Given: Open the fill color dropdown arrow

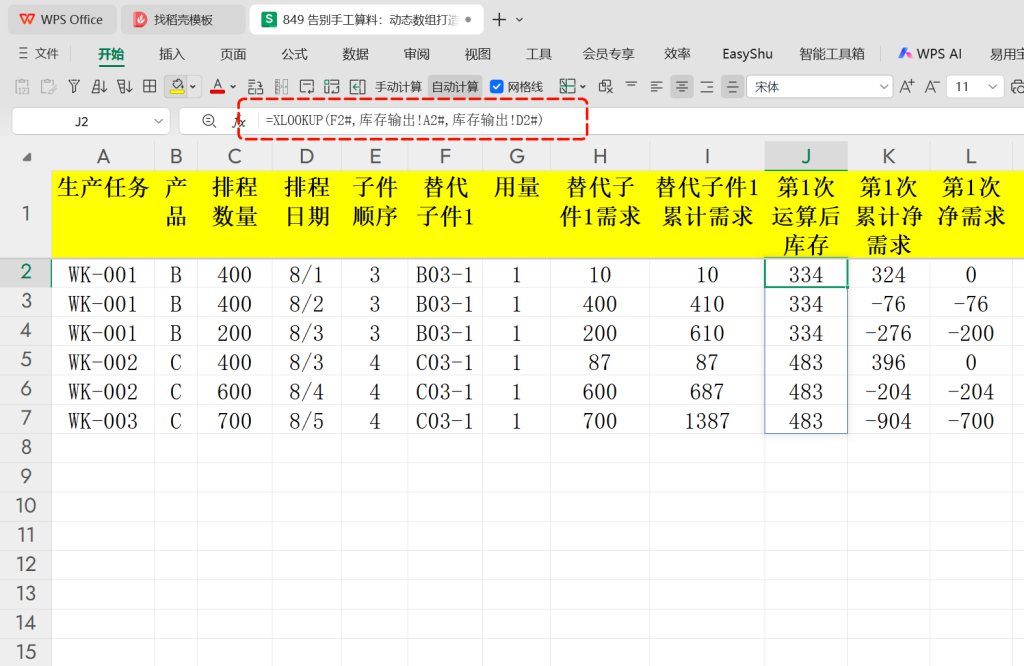Looking at the screenshot, I should tap(193, 87).
